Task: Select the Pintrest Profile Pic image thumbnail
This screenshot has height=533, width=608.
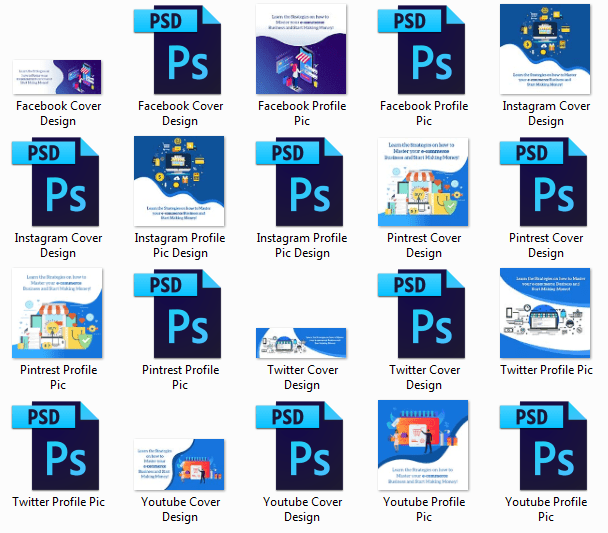Action: pyautogui.click(x=57, y=313)
